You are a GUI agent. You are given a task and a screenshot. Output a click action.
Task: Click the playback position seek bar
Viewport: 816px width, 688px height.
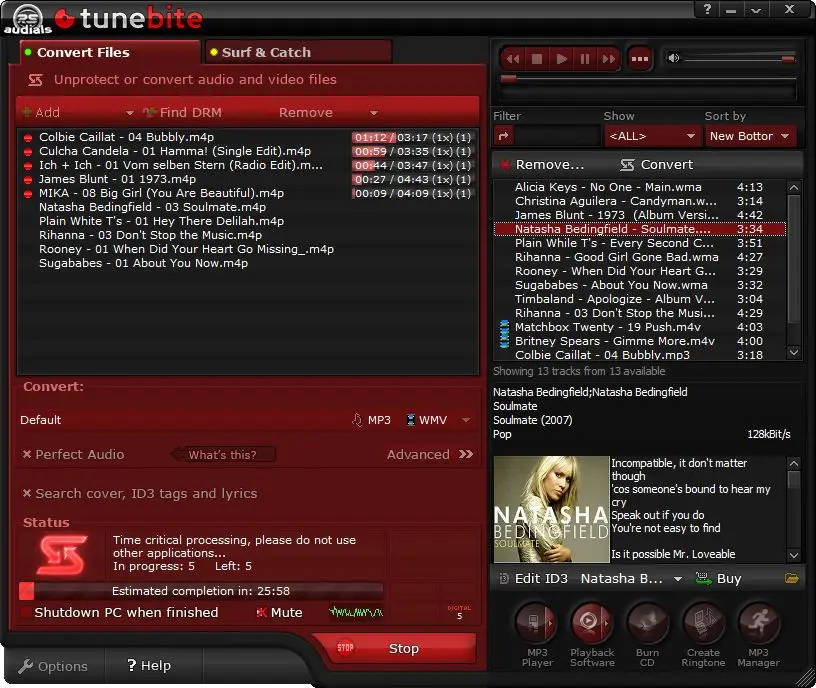tap(648, 79)
